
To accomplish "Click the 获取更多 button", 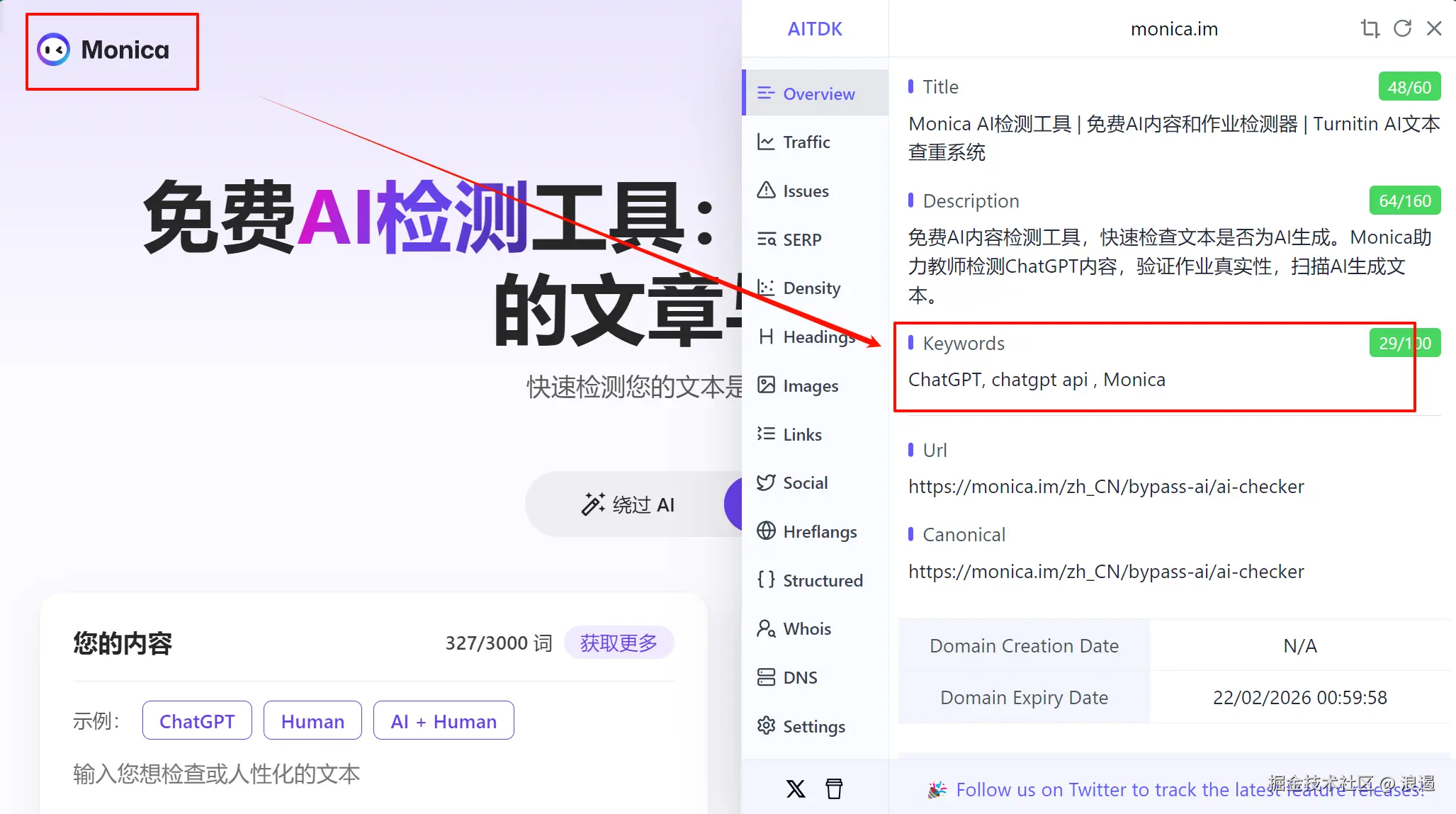I will click(x=619, y=643).
